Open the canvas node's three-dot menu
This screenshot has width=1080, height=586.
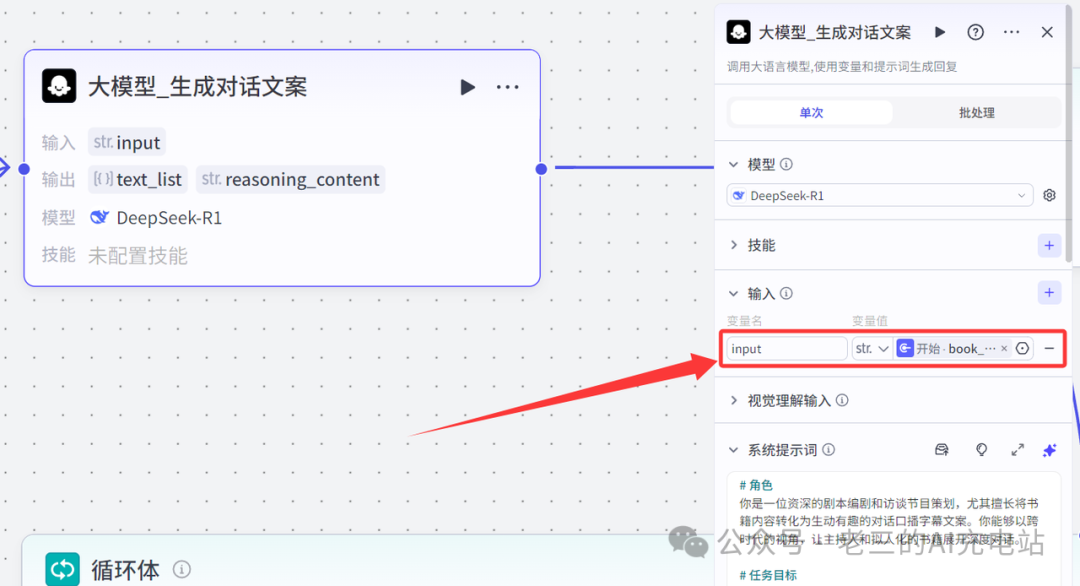(x=508, y=87)
